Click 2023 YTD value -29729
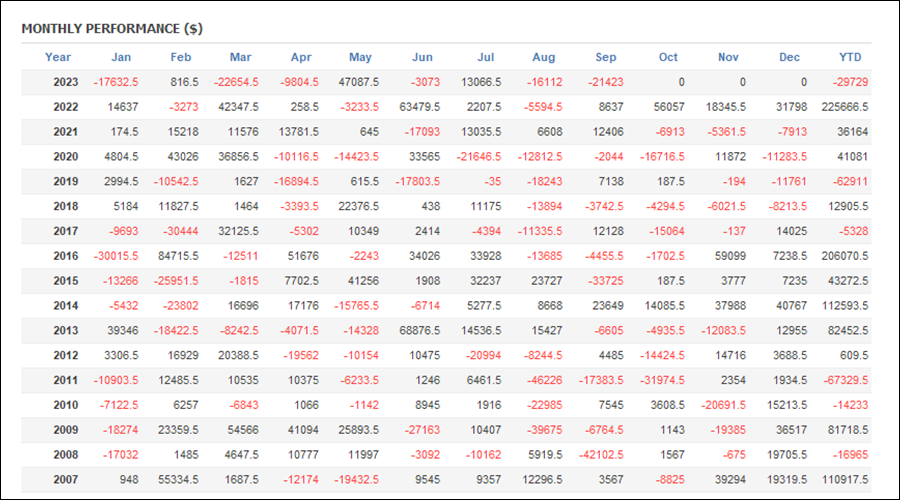Image resolution: width=900 pixels, height=500 pixels. coord(851,82)
